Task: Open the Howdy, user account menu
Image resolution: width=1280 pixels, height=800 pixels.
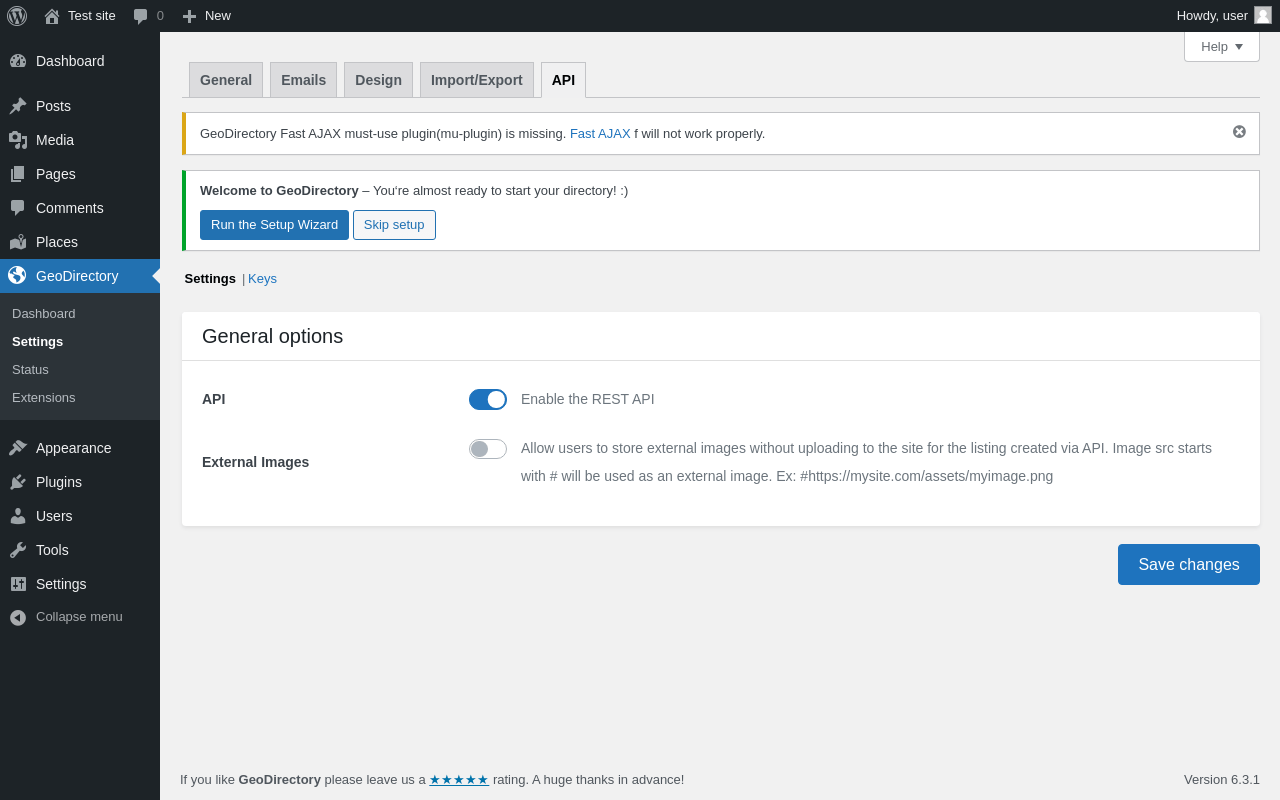Action: click(1224, 16)
